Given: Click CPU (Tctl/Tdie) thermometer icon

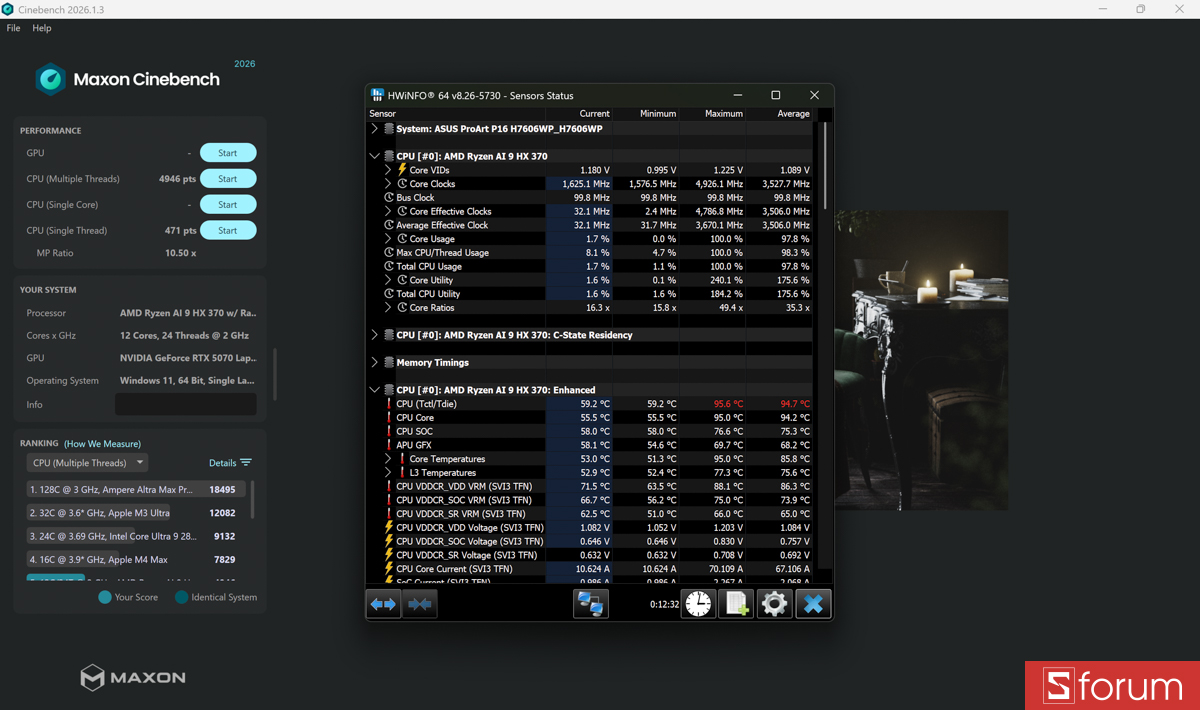Looking at the screenshot, I should coord(389,404).
